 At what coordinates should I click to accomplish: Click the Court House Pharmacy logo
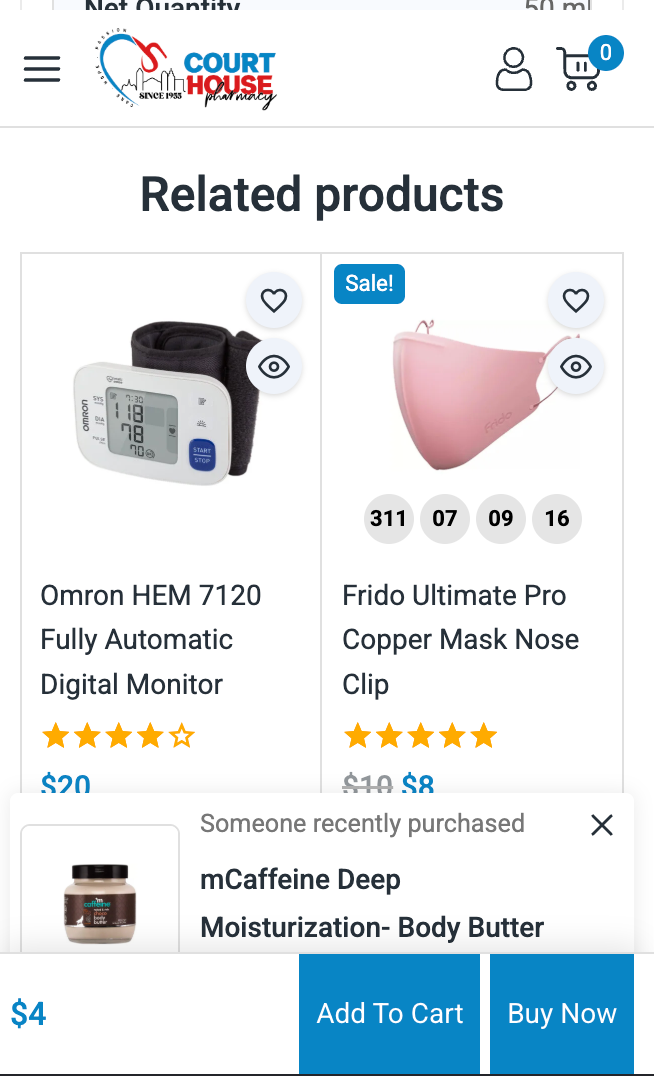(x=187, y=69)
